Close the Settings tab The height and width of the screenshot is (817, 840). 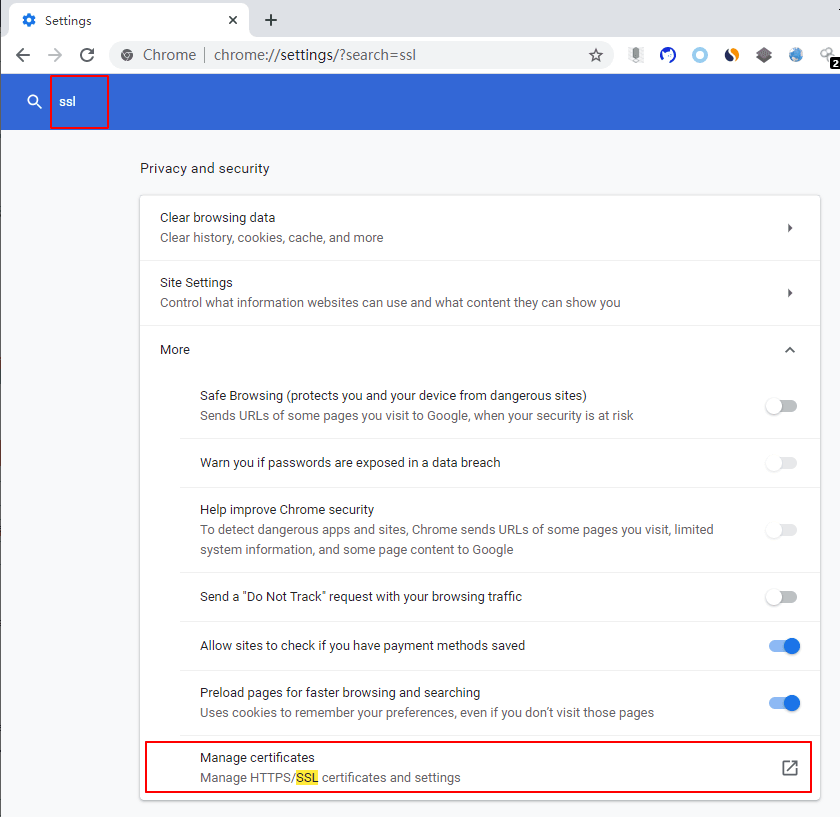232,20
